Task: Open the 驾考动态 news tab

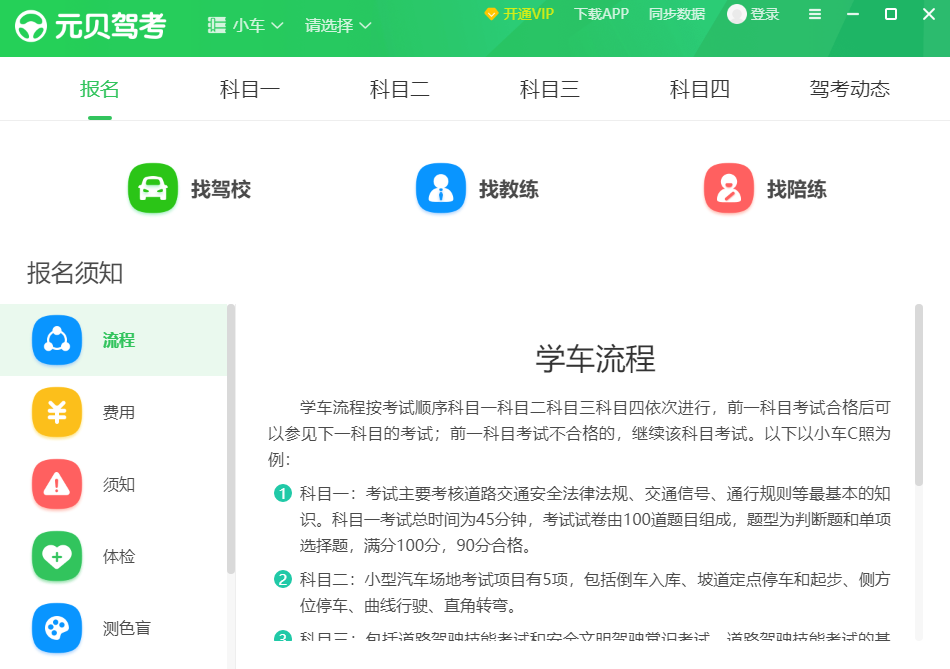Action: (x=850, y=89)
